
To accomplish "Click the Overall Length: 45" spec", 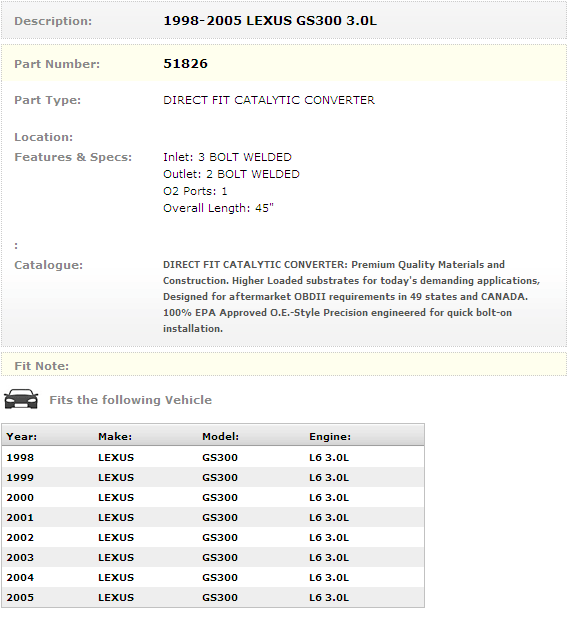I will coord(218,208).
